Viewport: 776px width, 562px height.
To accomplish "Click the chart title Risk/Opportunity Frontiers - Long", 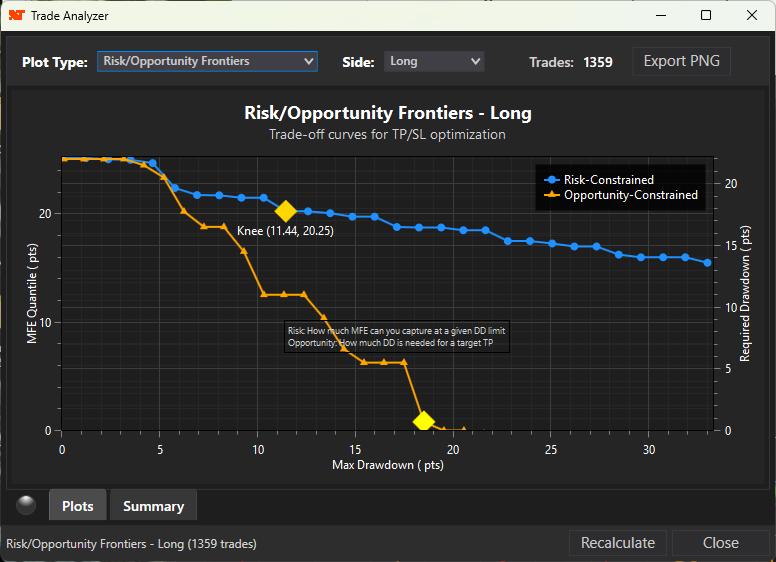I will (388, 113).
